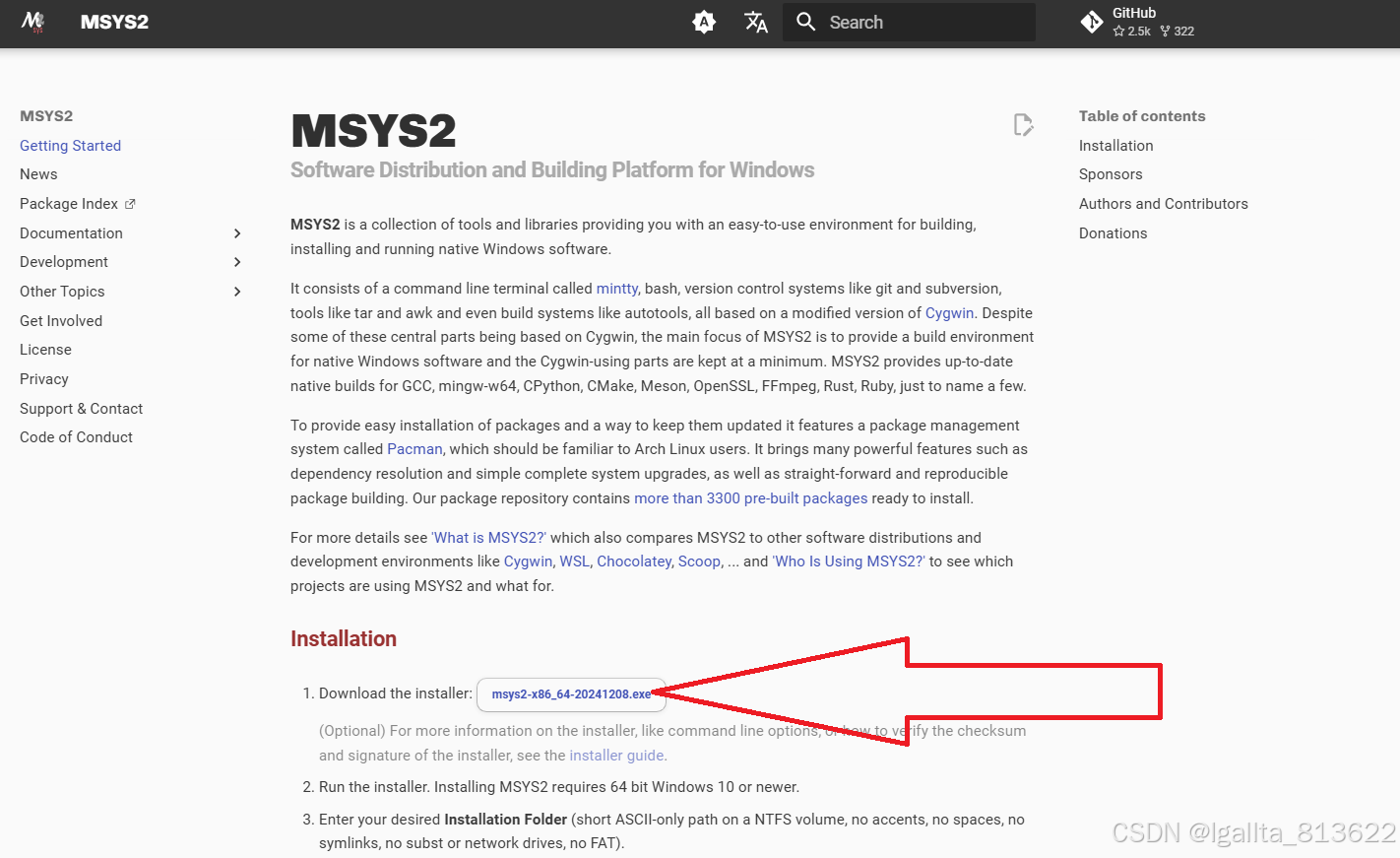Open Package Index in the sidebar
Screen dimensions: 1400x858
pyautogui.click(x=69, y=204)
